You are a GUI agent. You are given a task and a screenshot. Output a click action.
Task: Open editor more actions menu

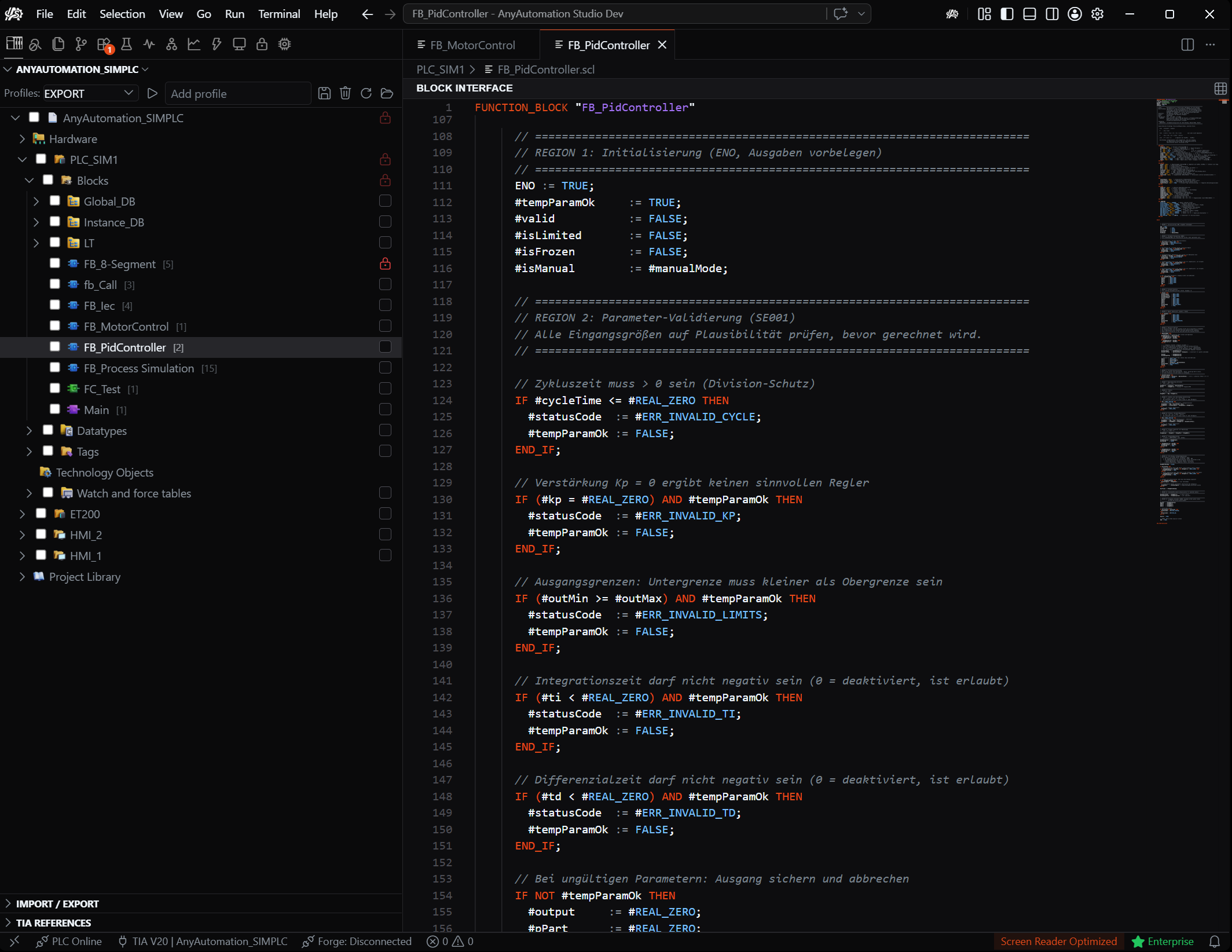pos(1210,45)
